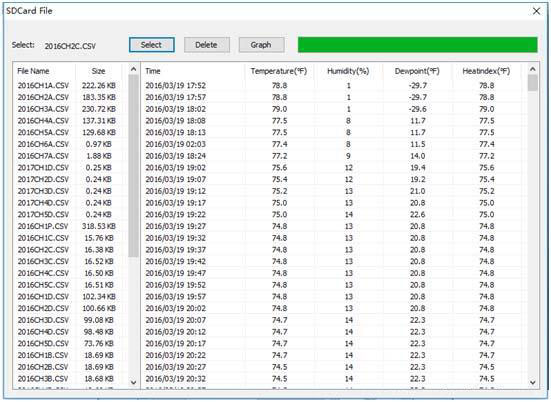The width and height of the screenshot is (551, 402).
Task: Click the green progress bar
Action: (x=417, y=45)
